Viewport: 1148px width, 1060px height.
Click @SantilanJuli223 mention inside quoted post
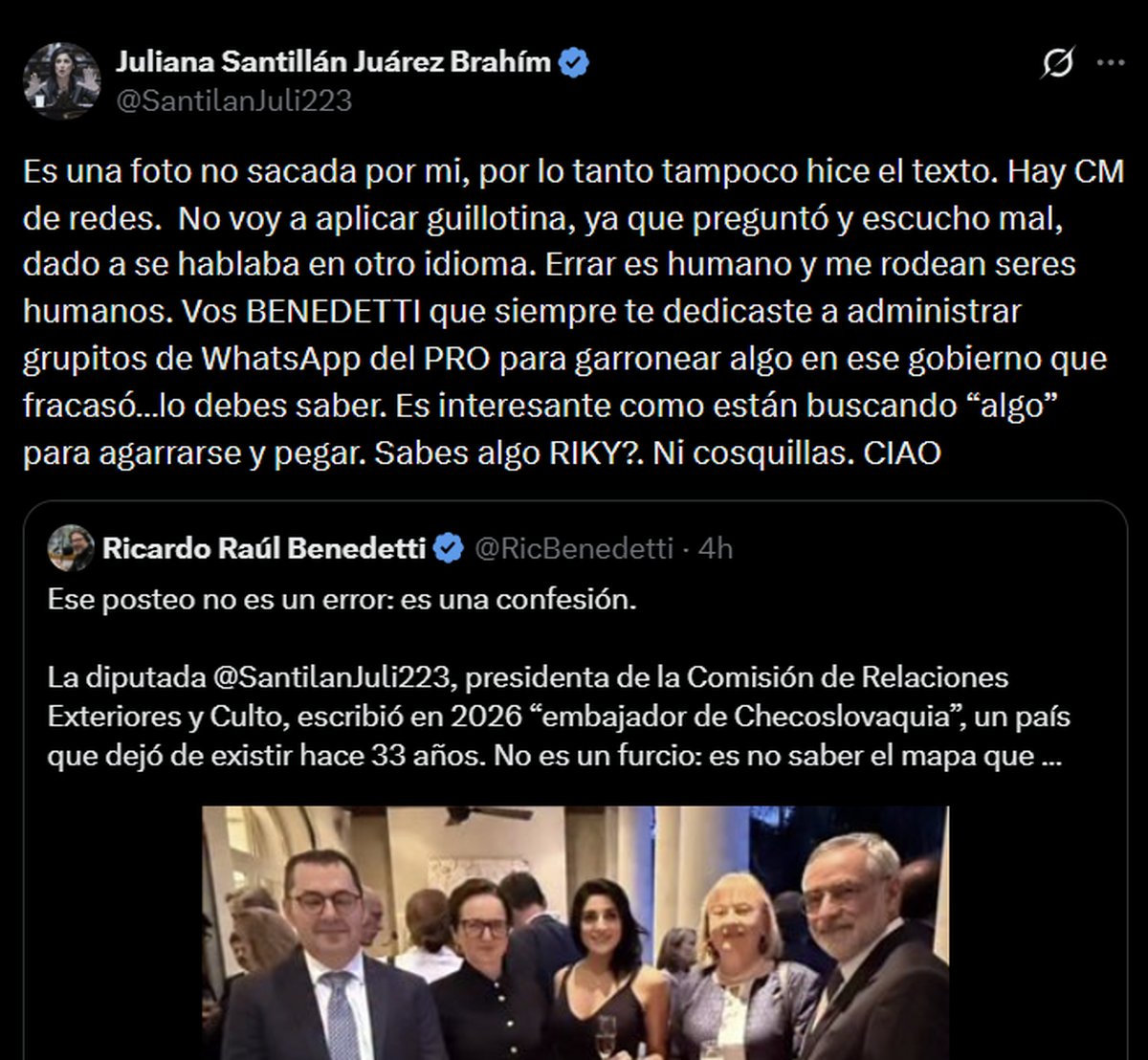[331, 677]
